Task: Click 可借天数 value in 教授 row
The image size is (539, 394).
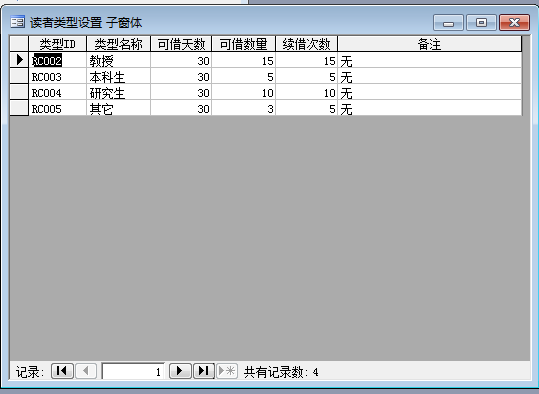Action: pyautogui.click(x=181, y=60)
